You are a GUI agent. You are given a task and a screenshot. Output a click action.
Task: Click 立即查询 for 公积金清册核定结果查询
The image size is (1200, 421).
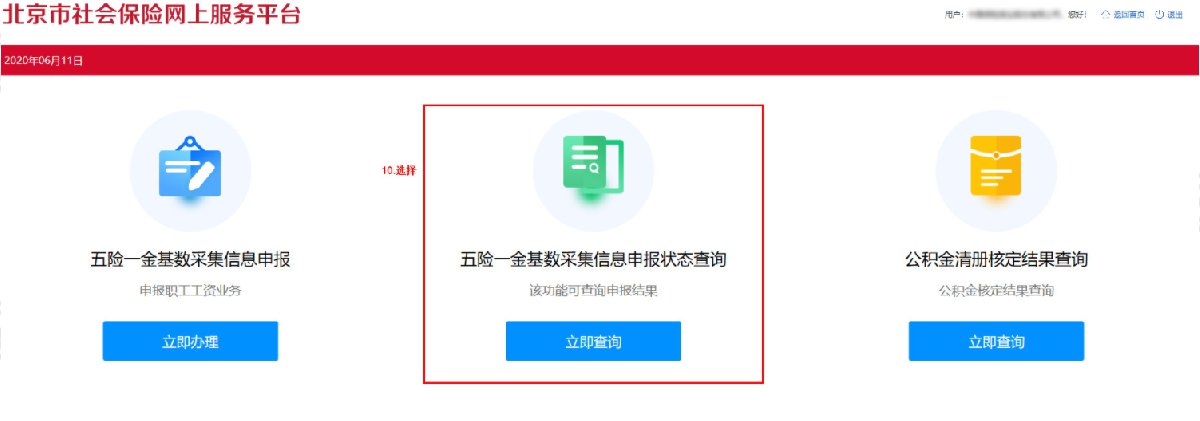996,341
